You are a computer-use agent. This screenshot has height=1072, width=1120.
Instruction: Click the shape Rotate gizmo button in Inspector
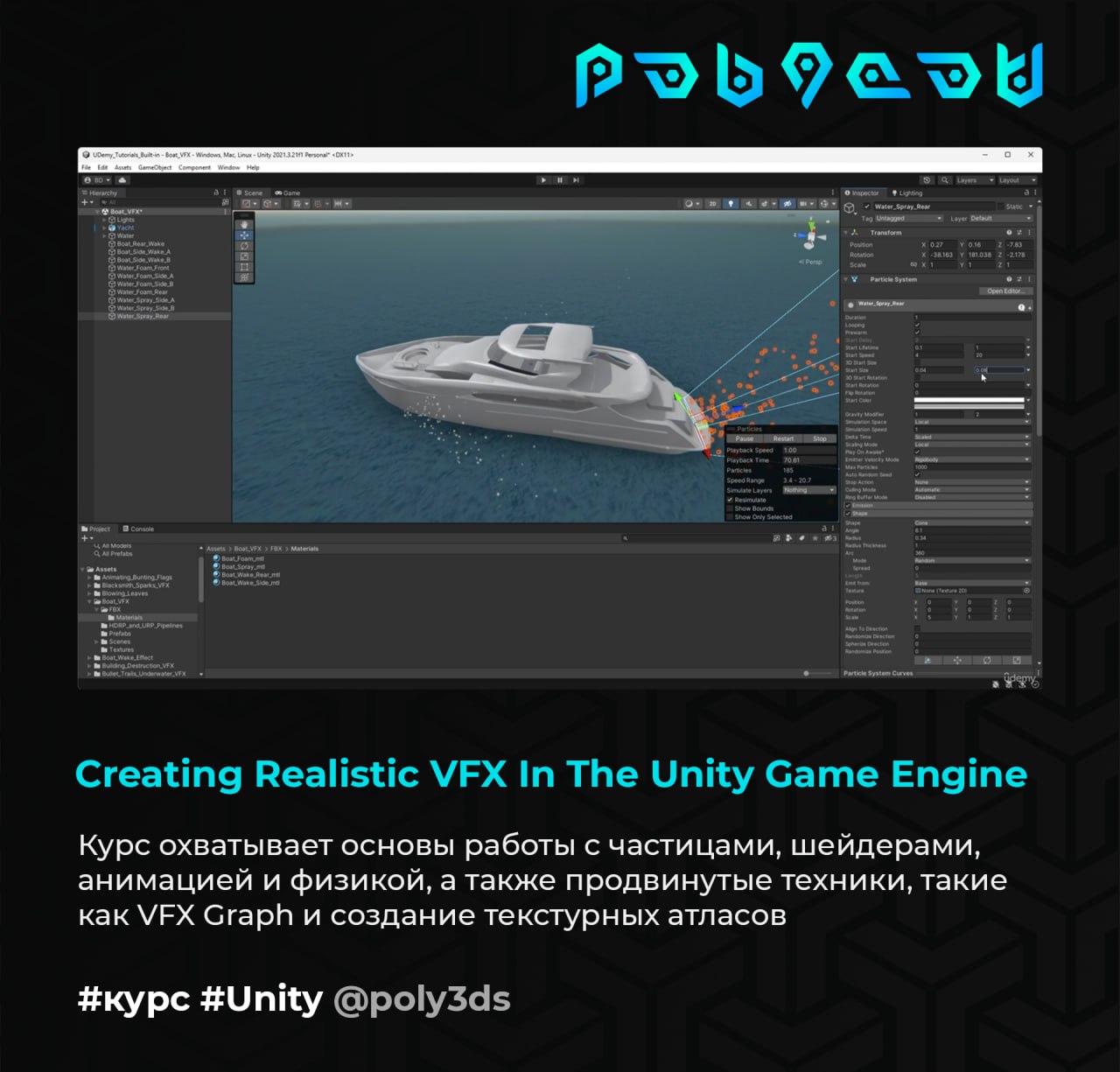coord(987,660)
